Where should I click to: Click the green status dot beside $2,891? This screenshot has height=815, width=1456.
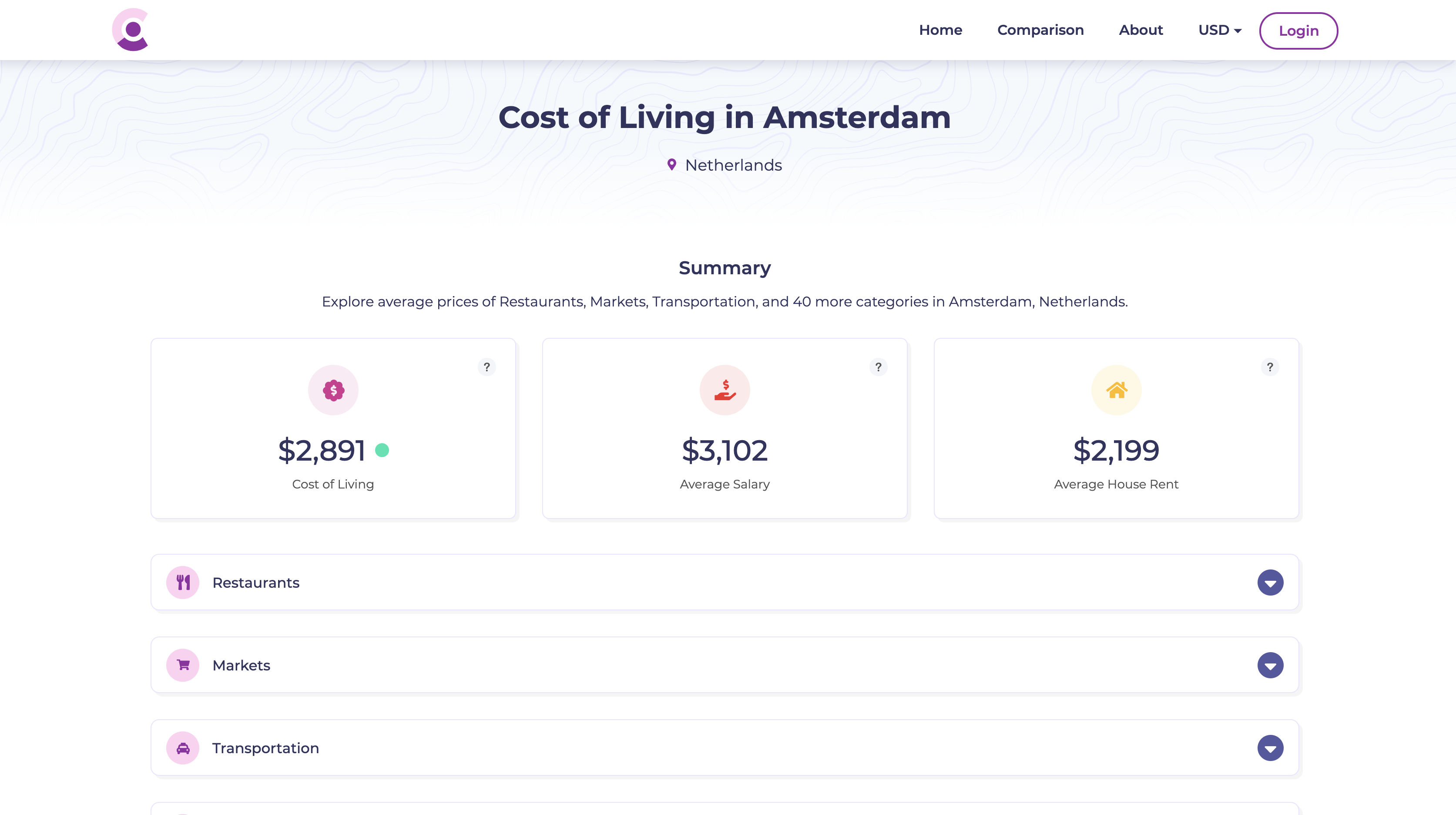382,450
